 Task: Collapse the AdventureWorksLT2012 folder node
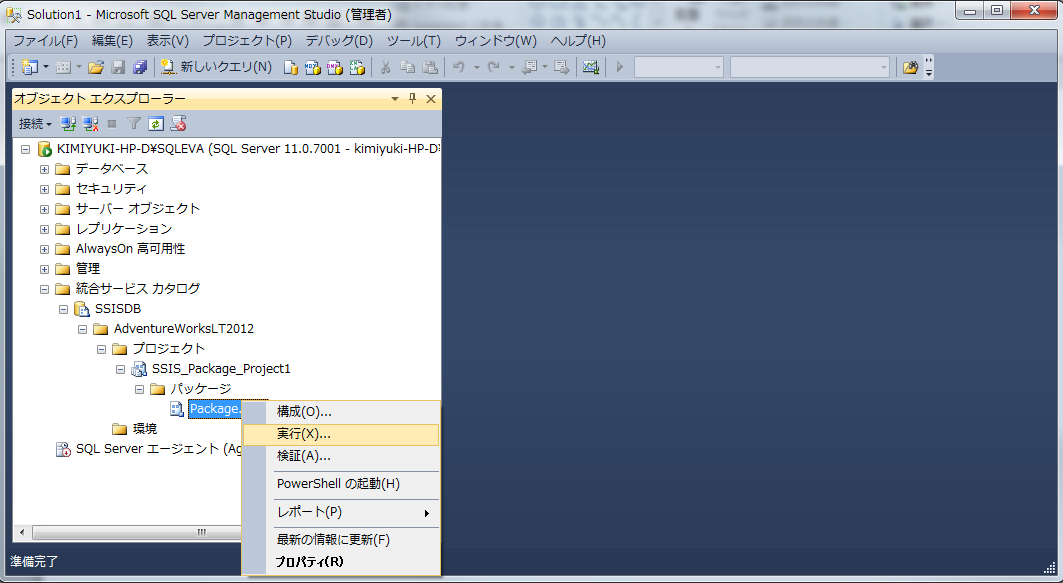[82, 329]
